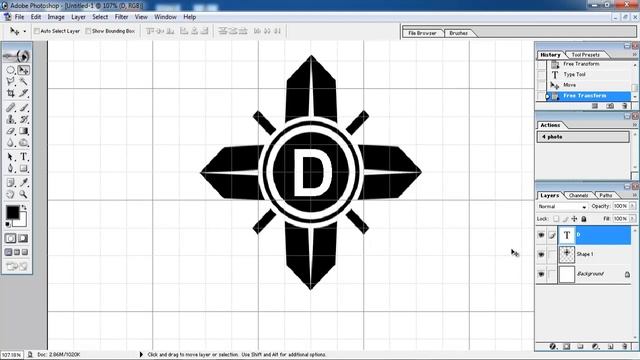Select the Zoom magnifier tool
This screenshot has width=640, height=360.
(24, 194)
